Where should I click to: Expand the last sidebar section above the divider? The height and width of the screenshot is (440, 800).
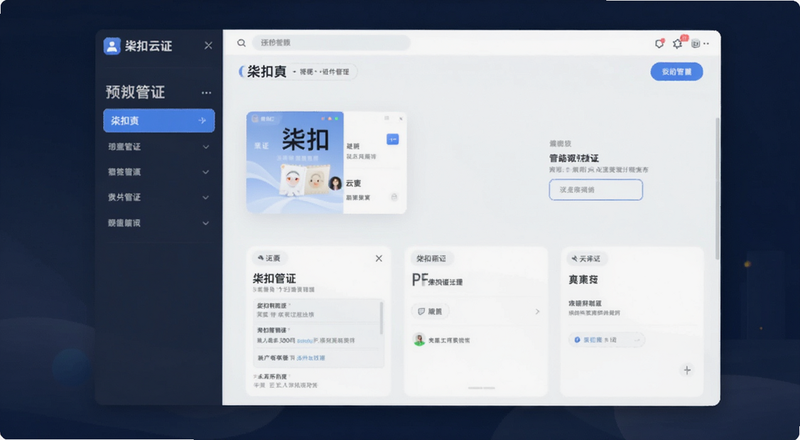tap(159, 223)
